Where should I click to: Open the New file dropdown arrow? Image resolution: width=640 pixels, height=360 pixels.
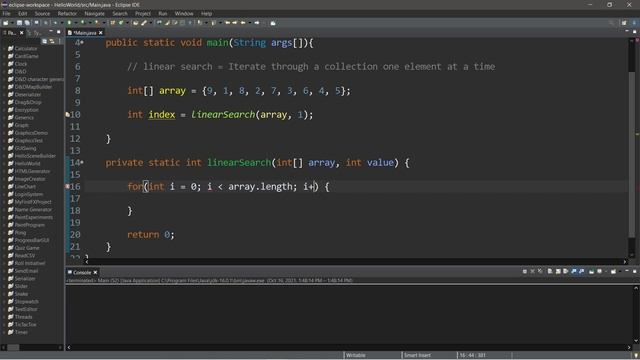[12, 23]
